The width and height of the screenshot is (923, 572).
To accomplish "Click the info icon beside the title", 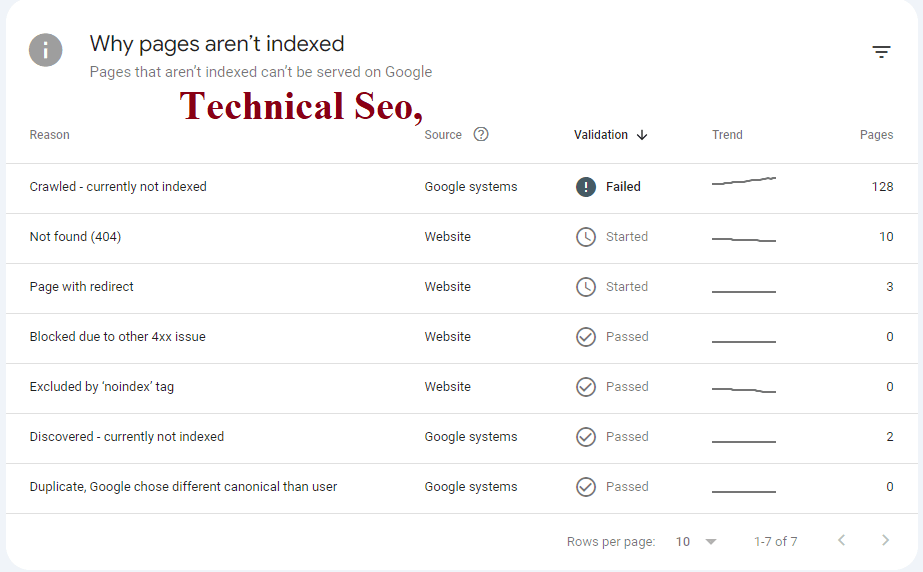I will [x=46, y=50].
